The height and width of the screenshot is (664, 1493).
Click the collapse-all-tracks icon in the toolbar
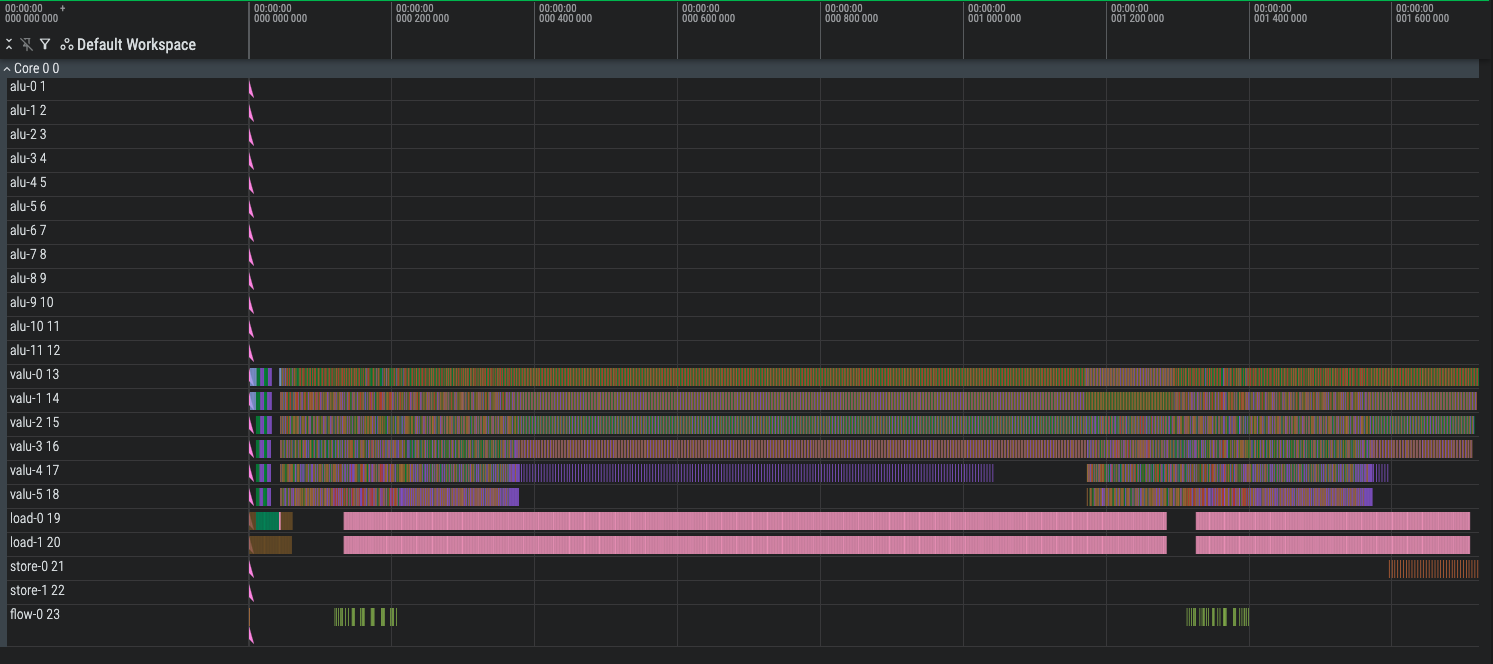[10, 45]
